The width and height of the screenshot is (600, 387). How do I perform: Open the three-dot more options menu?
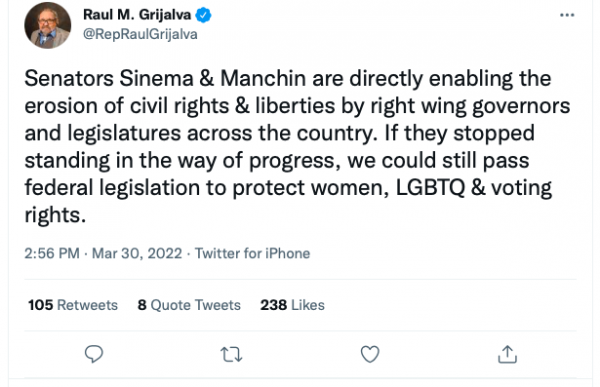[567, 15]
